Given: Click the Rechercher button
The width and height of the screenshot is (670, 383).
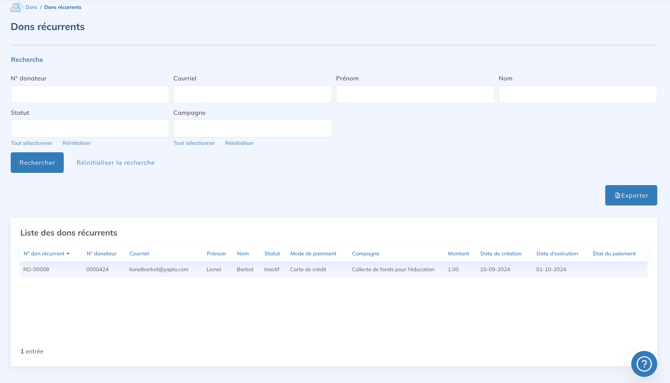Looking at the screenshot, I should [x=37, y=162].
